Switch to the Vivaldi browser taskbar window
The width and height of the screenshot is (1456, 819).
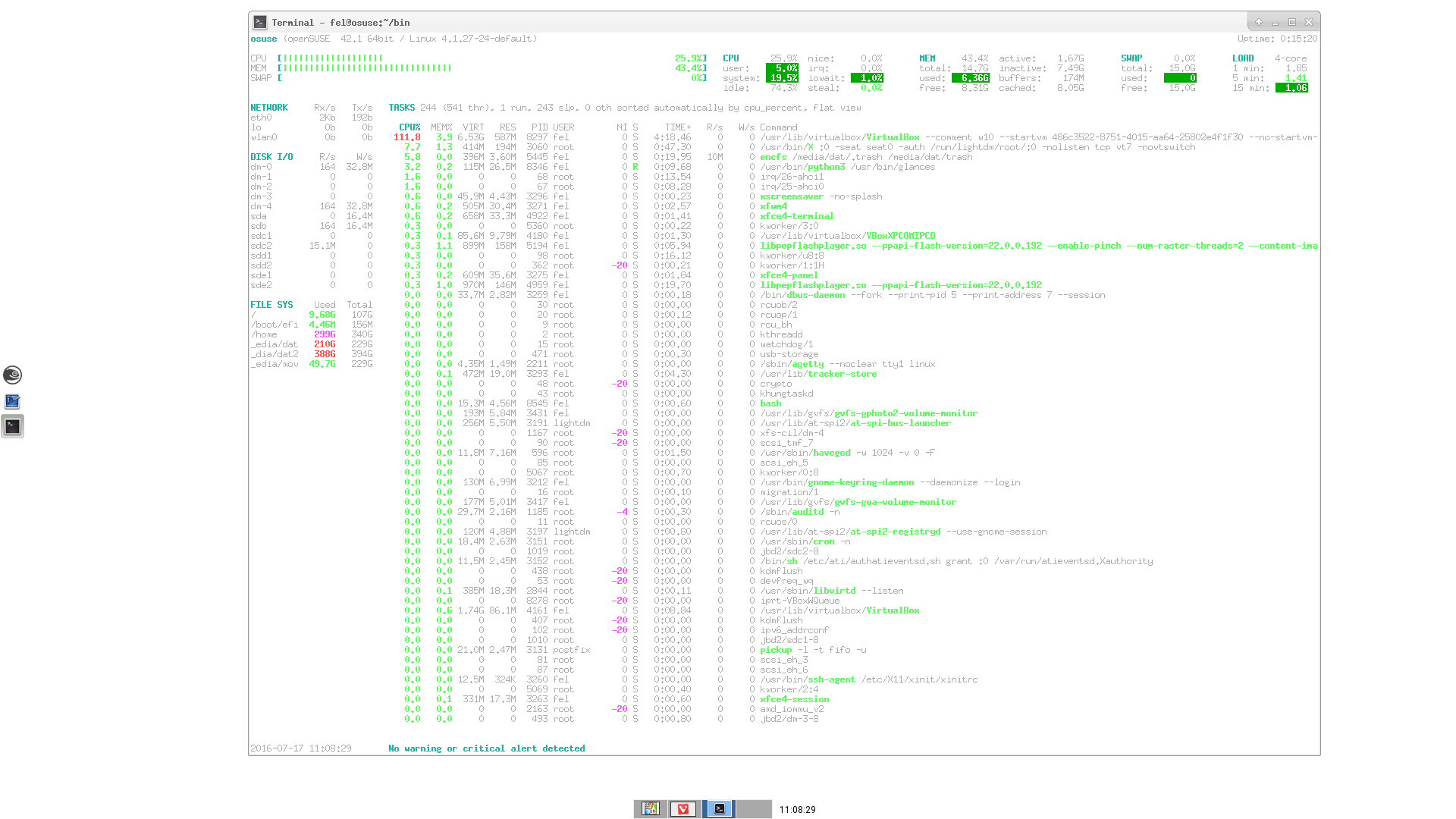point(682,809)
